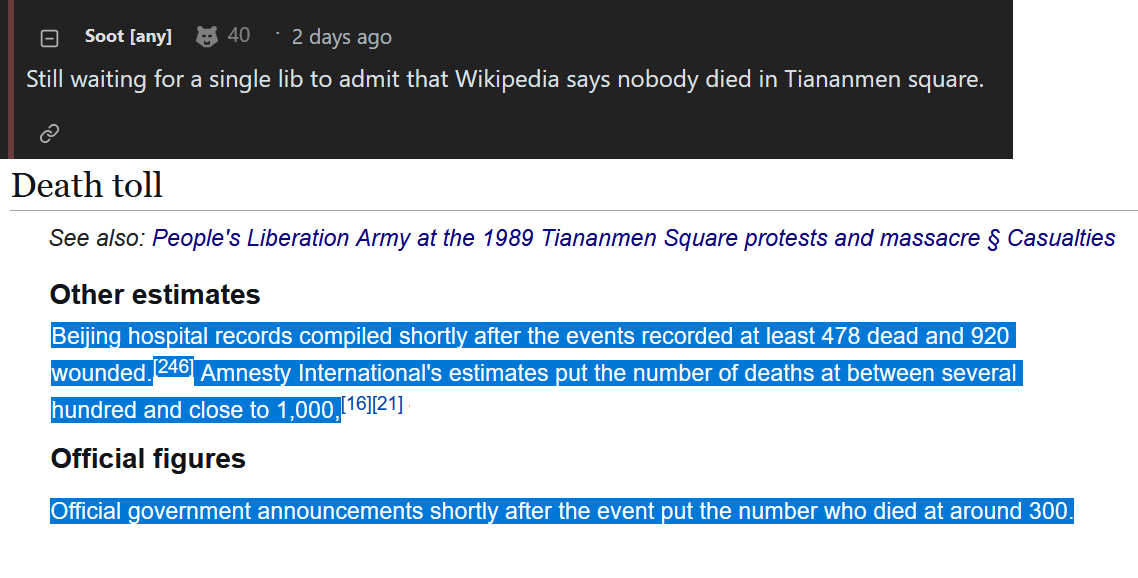The height and width of the screenshot is (578, 1138).
Task: Click the word "Wikipedia" in the comment
Action: (x=507, y=79)
